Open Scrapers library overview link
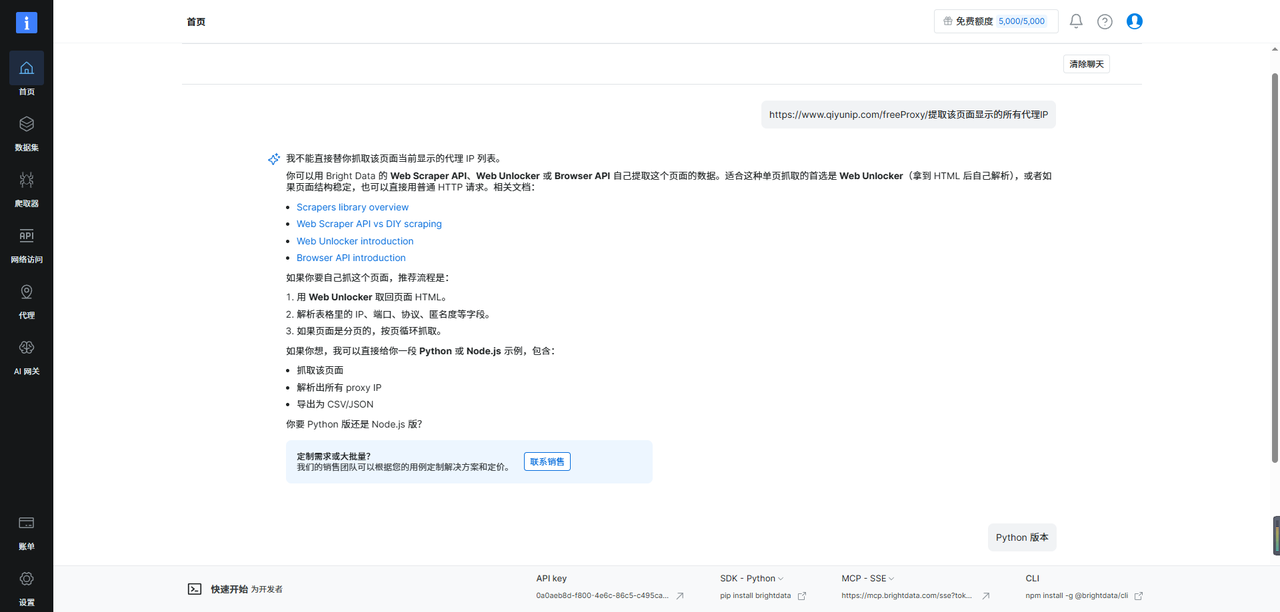The image size is (1280, 612). click(x=352, y=207)
